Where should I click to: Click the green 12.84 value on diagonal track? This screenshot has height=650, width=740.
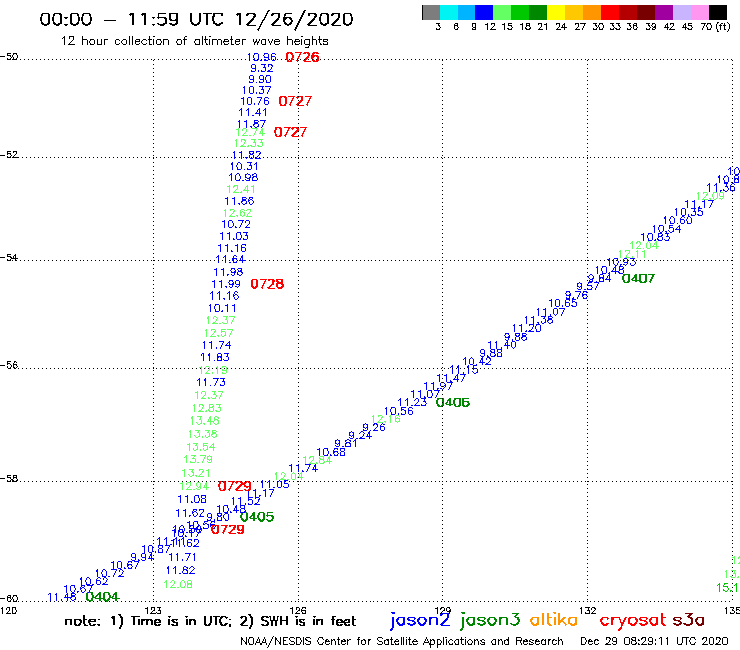[317, 460]
